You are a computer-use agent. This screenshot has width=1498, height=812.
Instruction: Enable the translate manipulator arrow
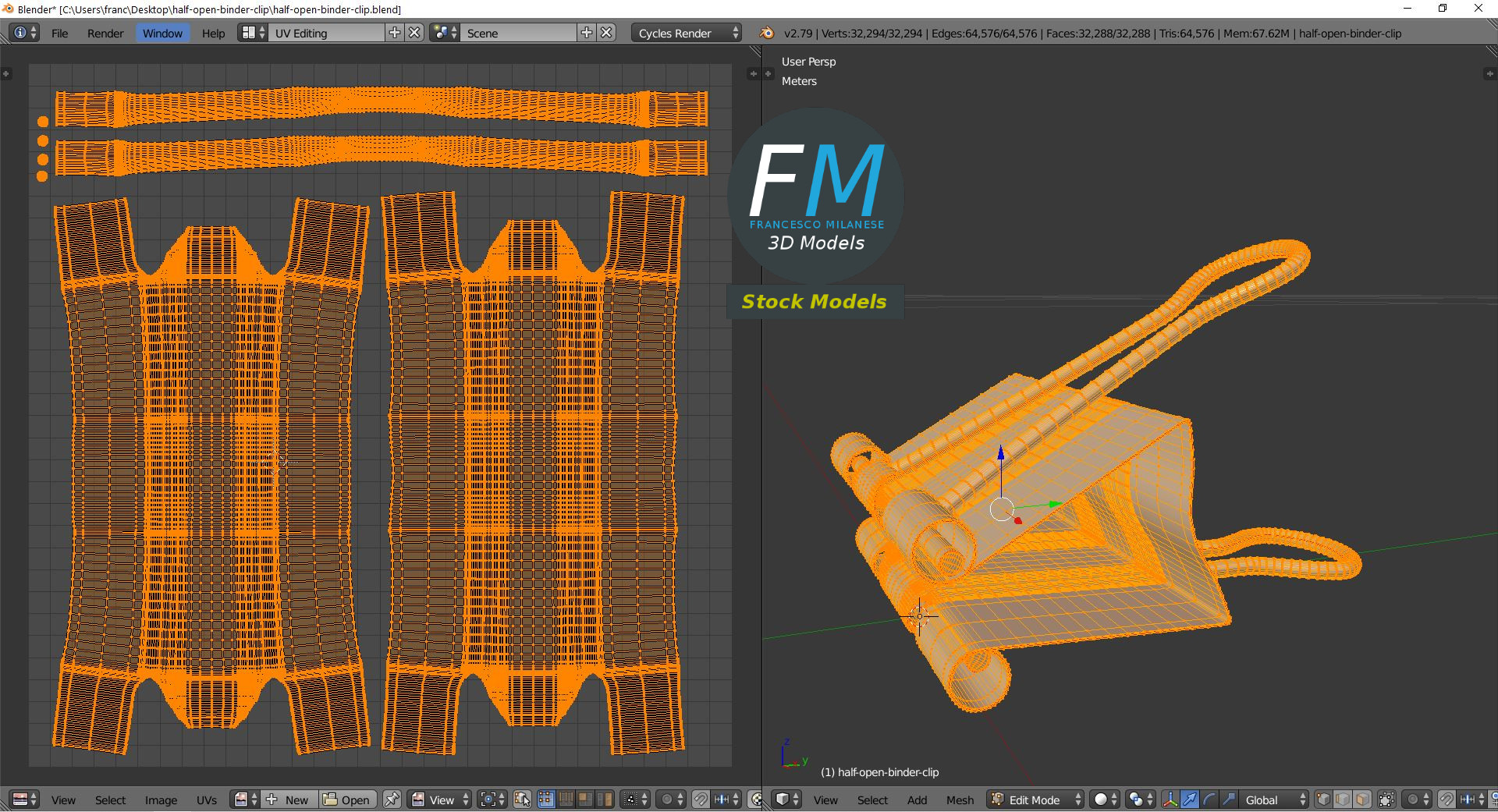(x=1190, y=800)
